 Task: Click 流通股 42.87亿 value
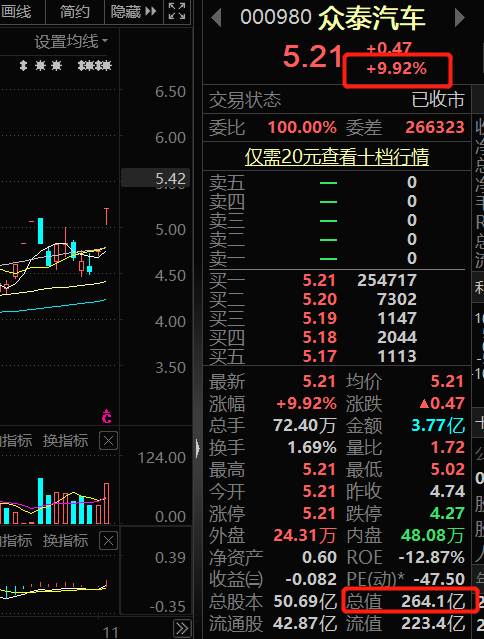coord(305,624)
